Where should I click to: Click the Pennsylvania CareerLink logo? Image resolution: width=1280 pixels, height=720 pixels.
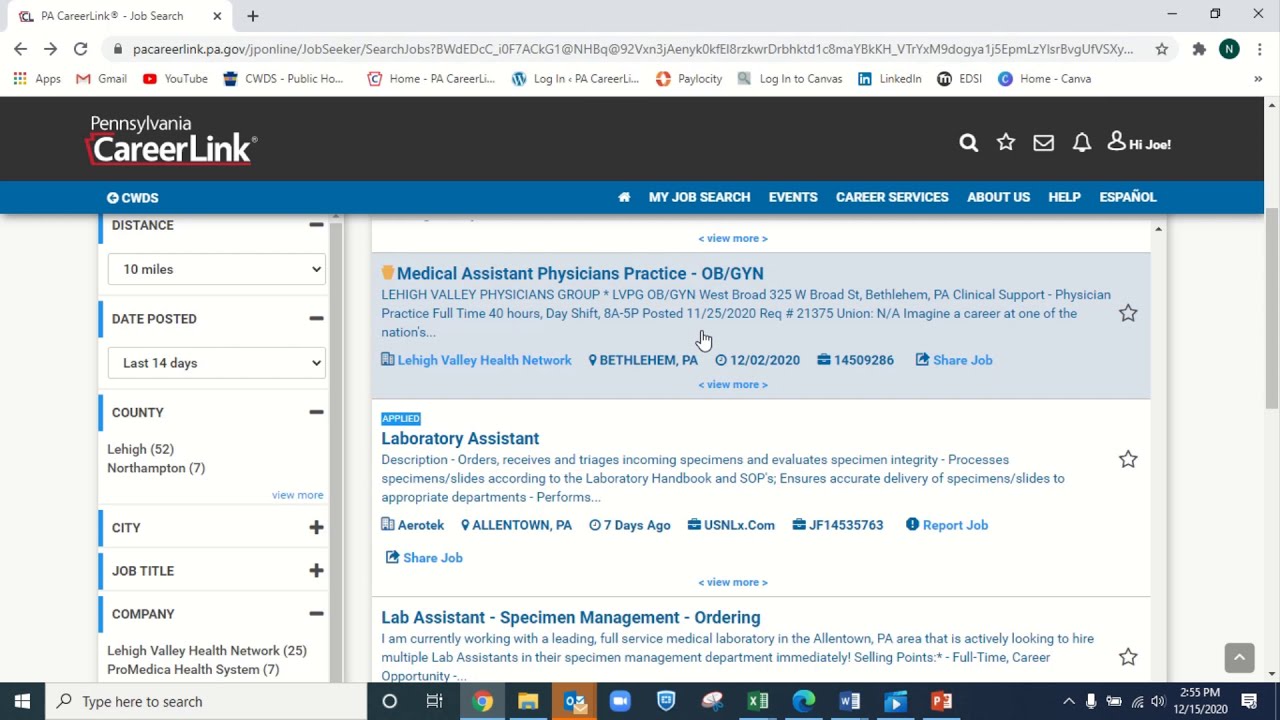[x=171, y=140]
